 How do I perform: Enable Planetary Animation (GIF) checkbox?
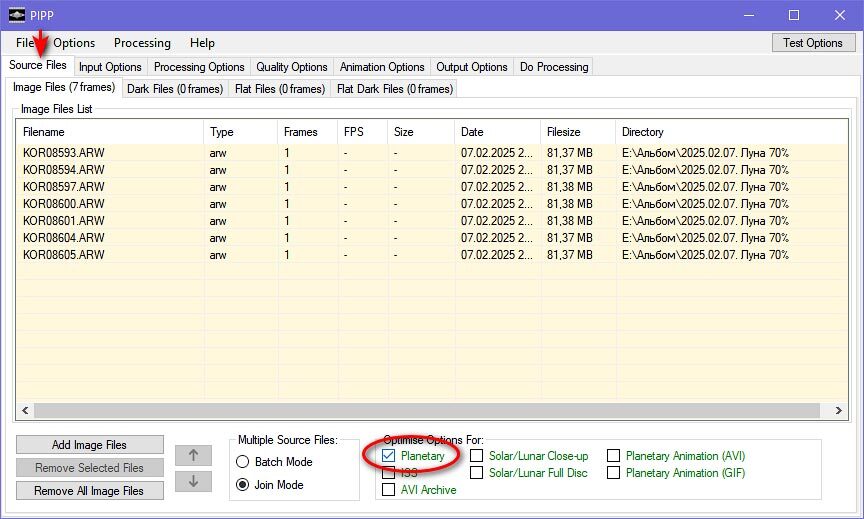[613, 473]
